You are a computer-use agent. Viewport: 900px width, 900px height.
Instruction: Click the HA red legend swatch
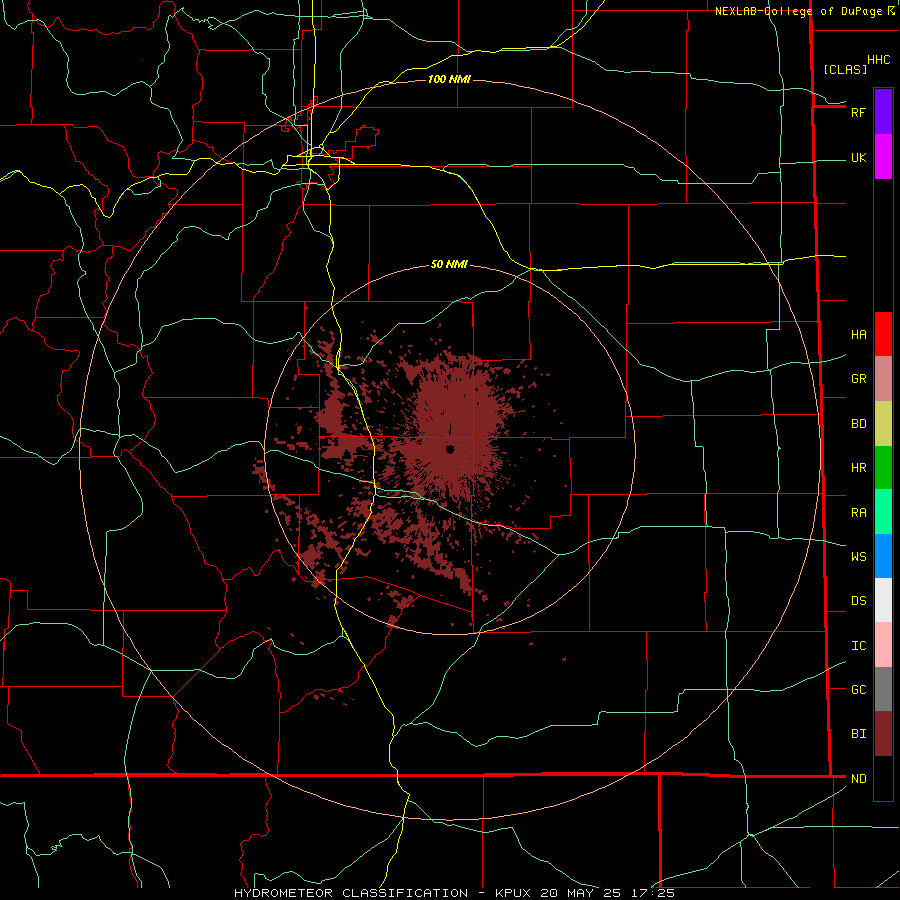click(883, 334)
